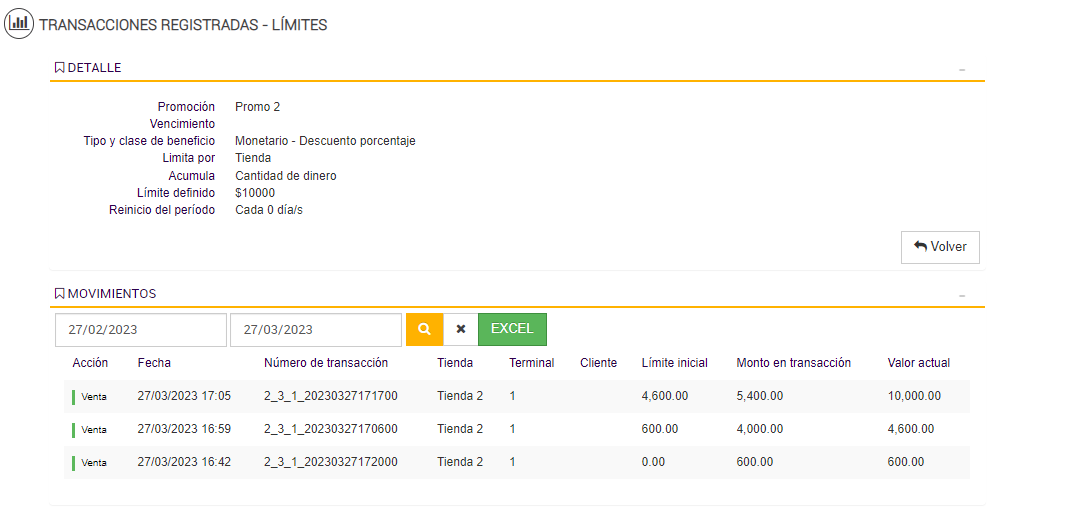The image size is (1088, 523).
Task: Sort by the Fecha column header
Action: point(154,363)
